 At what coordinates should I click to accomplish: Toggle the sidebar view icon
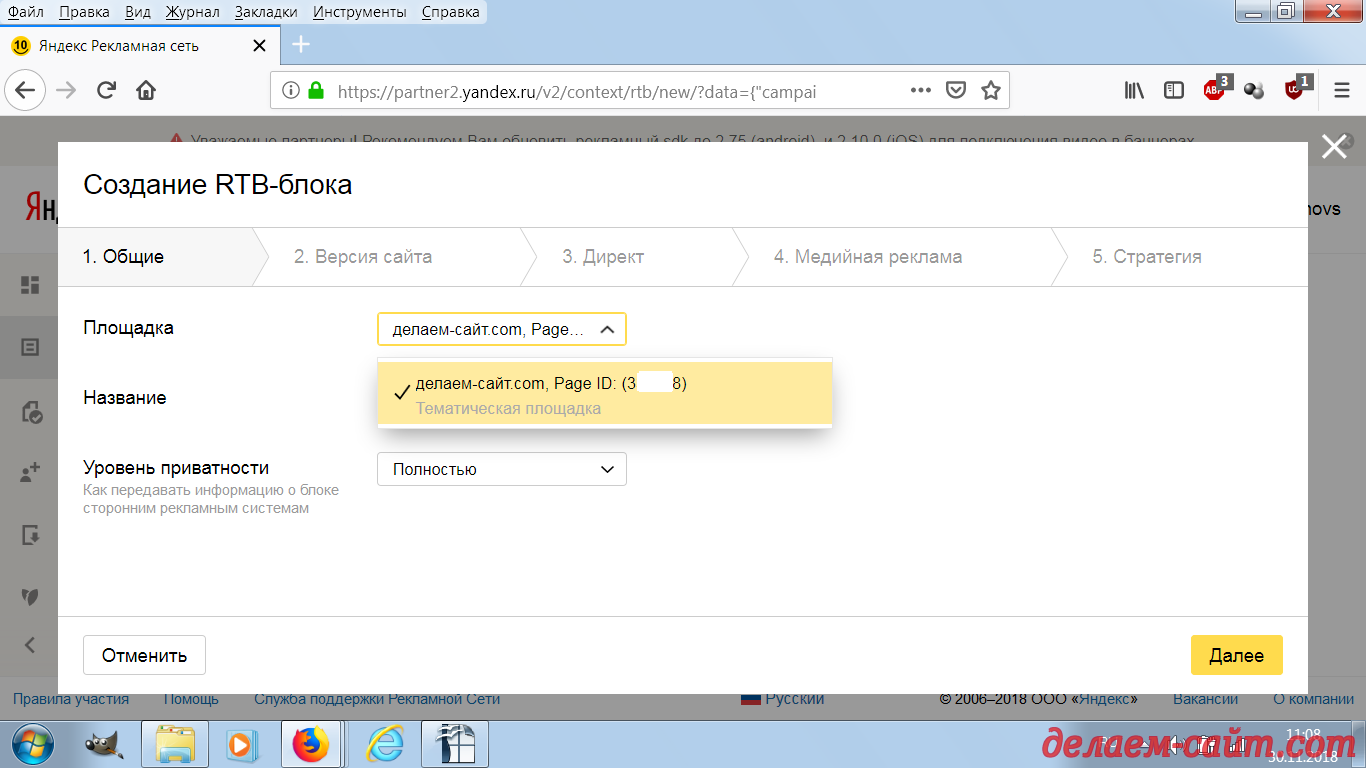click(1174, 90)
